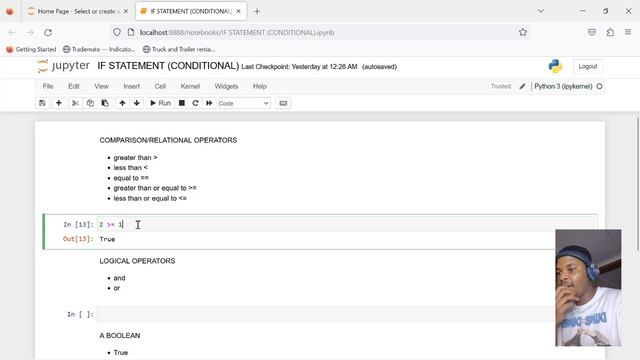
Task: Open the Edit menu
Action: [74, 87]
